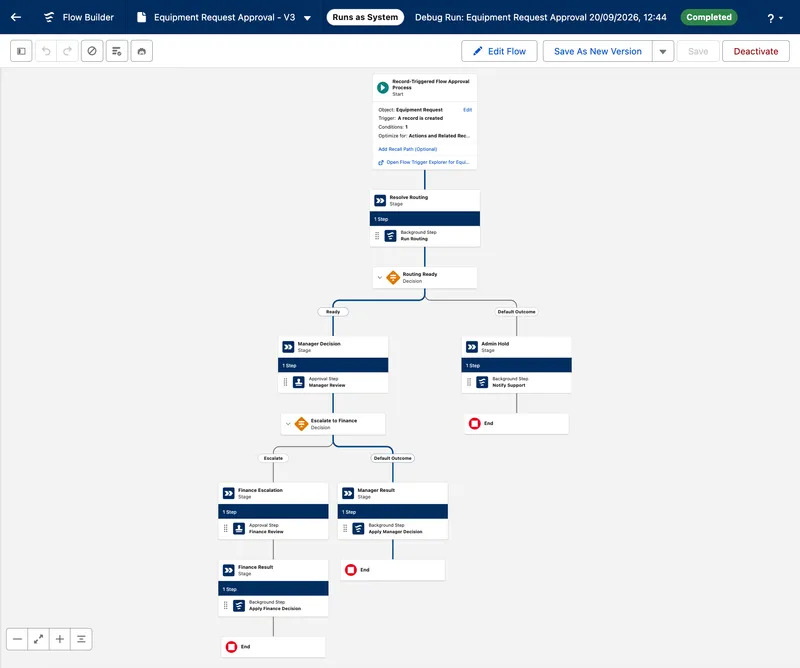The height and width of the screenshot is (668, 800).
Task: Click the Debug Run label text
Action: coord(540,17)
